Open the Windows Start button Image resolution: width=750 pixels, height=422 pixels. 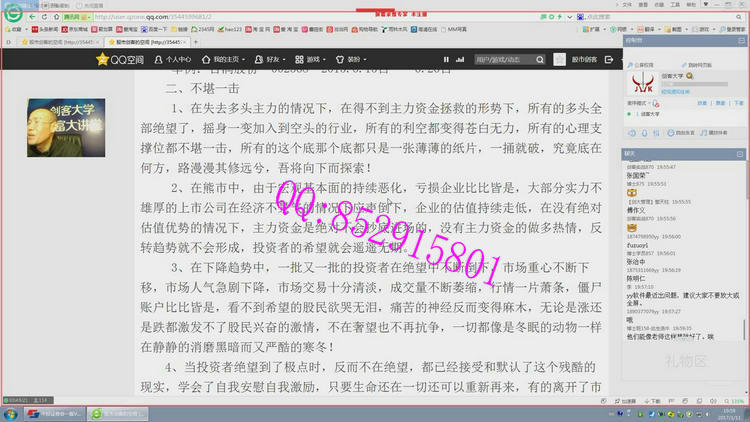coord(10,413)
